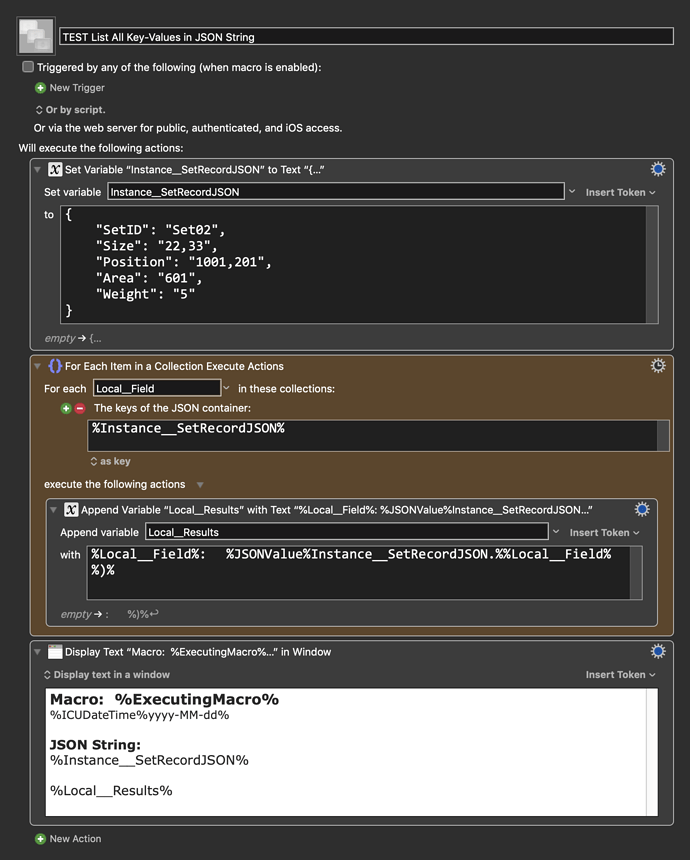Viewport: 690px width, 860px height.
Task: Open gear menu for Display Text action
Action: (x=658, y=651)
